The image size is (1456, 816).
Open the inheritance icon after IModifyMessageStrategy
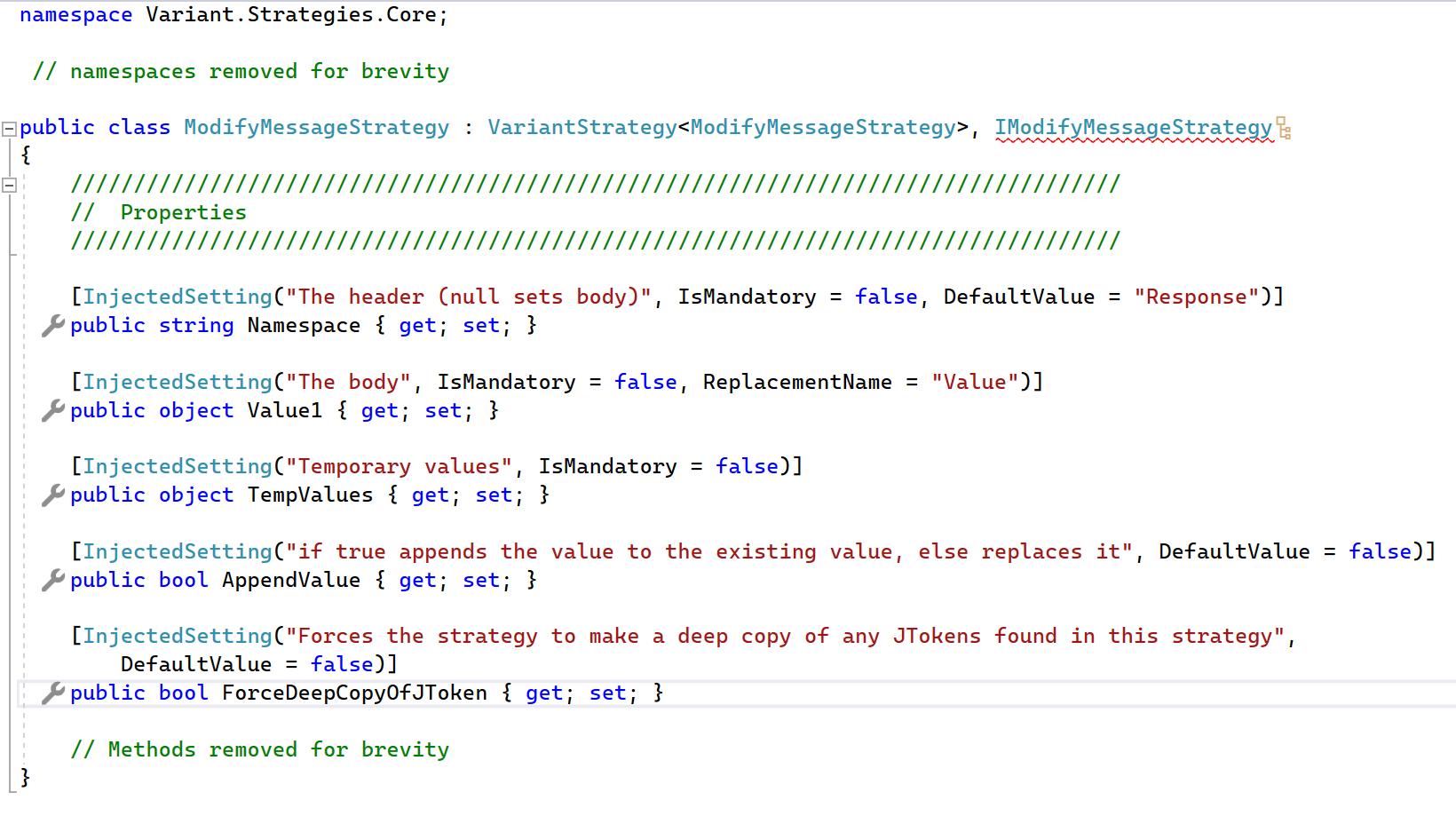[1284, 128]
